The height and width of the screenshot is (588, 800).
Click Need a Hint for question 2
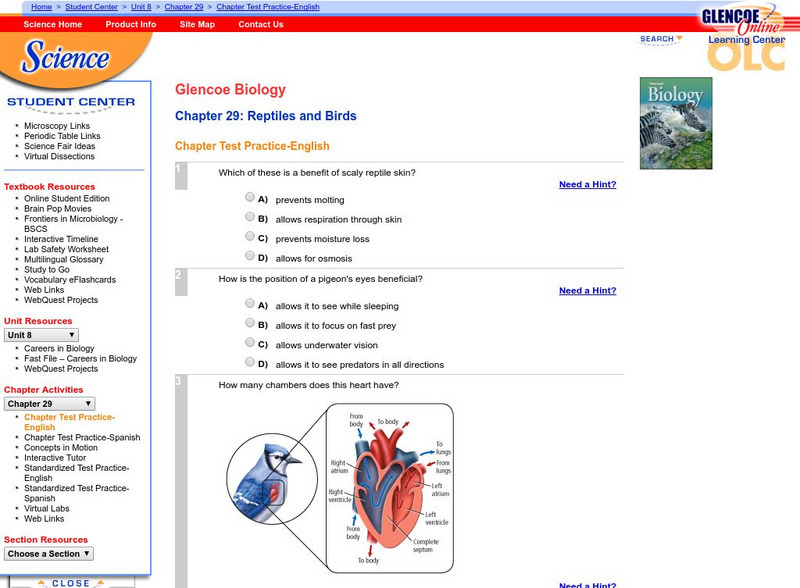tap(588, 290)
